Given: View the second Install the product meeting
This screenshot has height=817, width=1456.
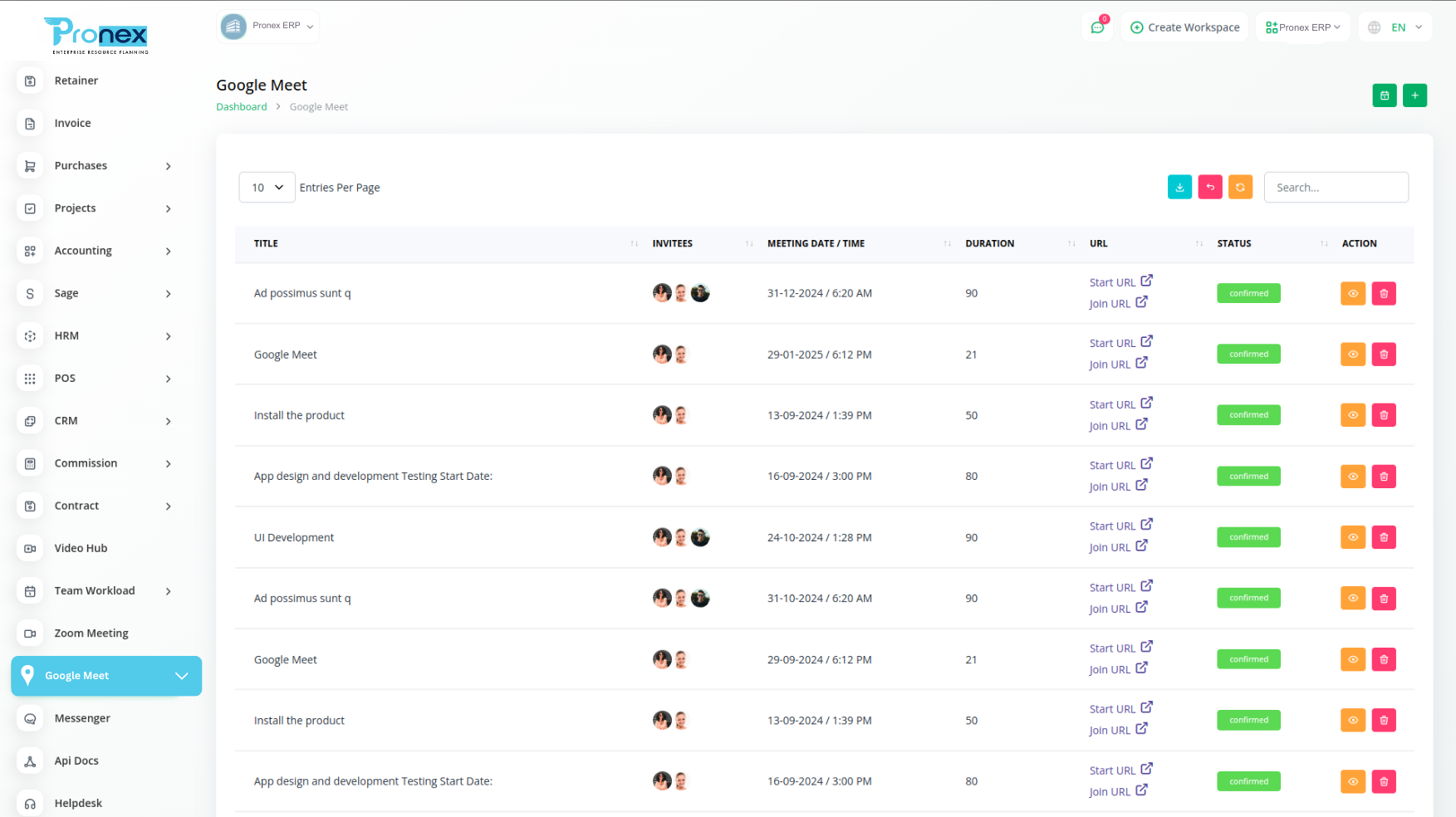Looking at the screenshot, I should (x=1353, y=721).
